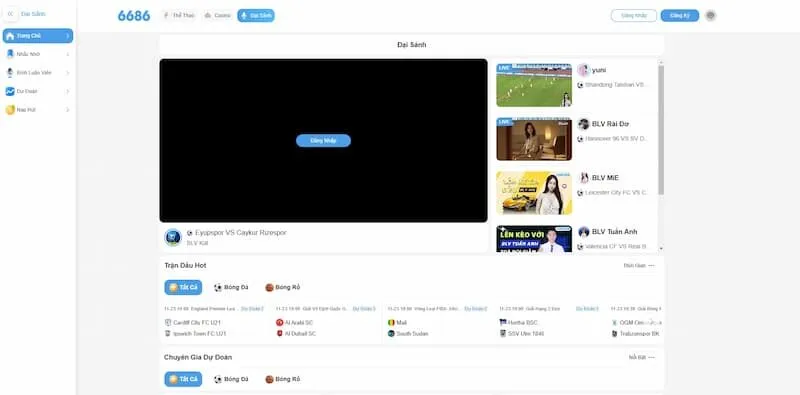Click Ipswich Town FC U21 crest
Image resolution: width=800 pixels, height=395 pixels.
[168, 333]
